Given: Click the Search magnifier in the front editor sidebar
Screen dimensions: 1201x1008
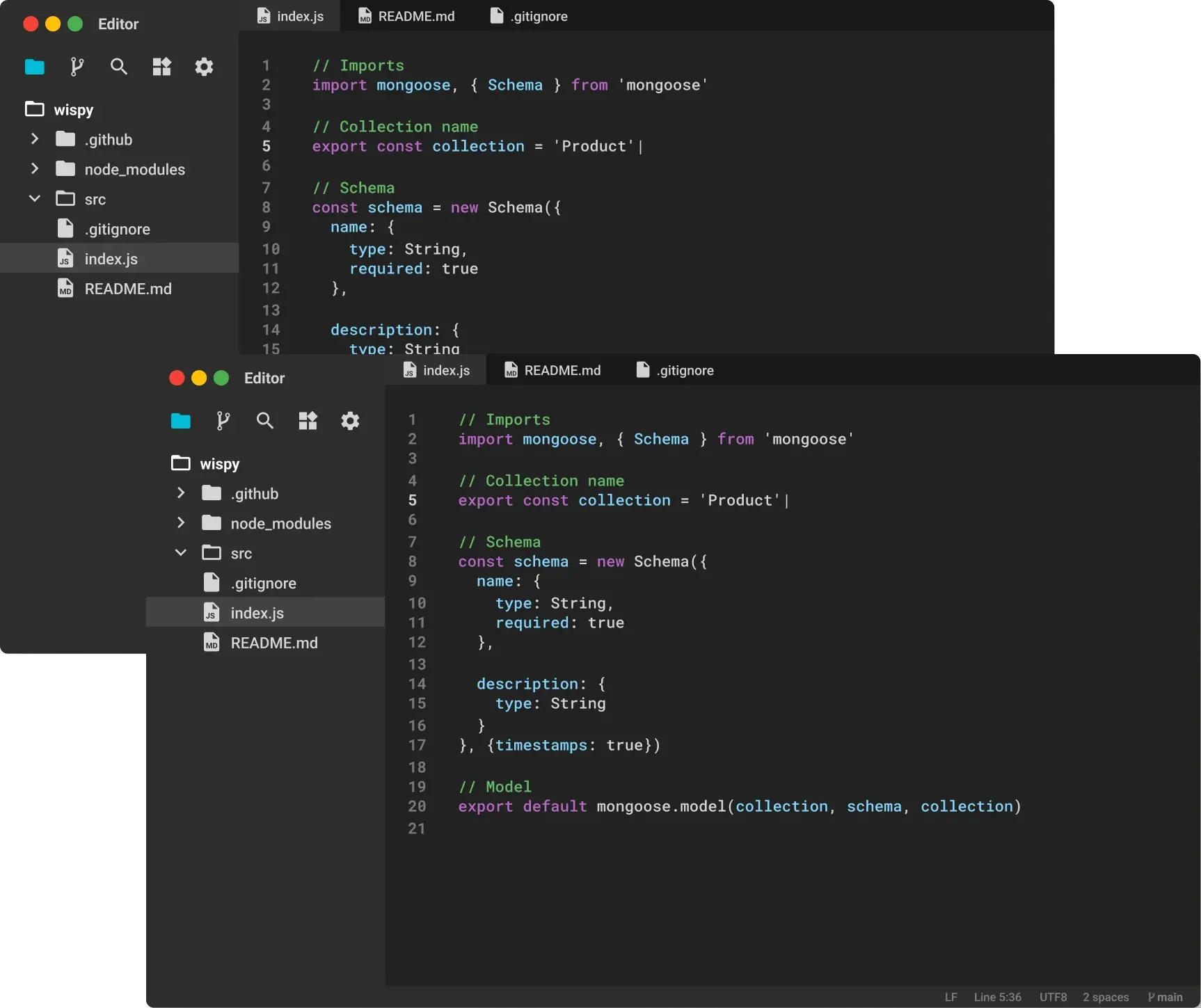Looking at the screenshot, I should [265, 421].
